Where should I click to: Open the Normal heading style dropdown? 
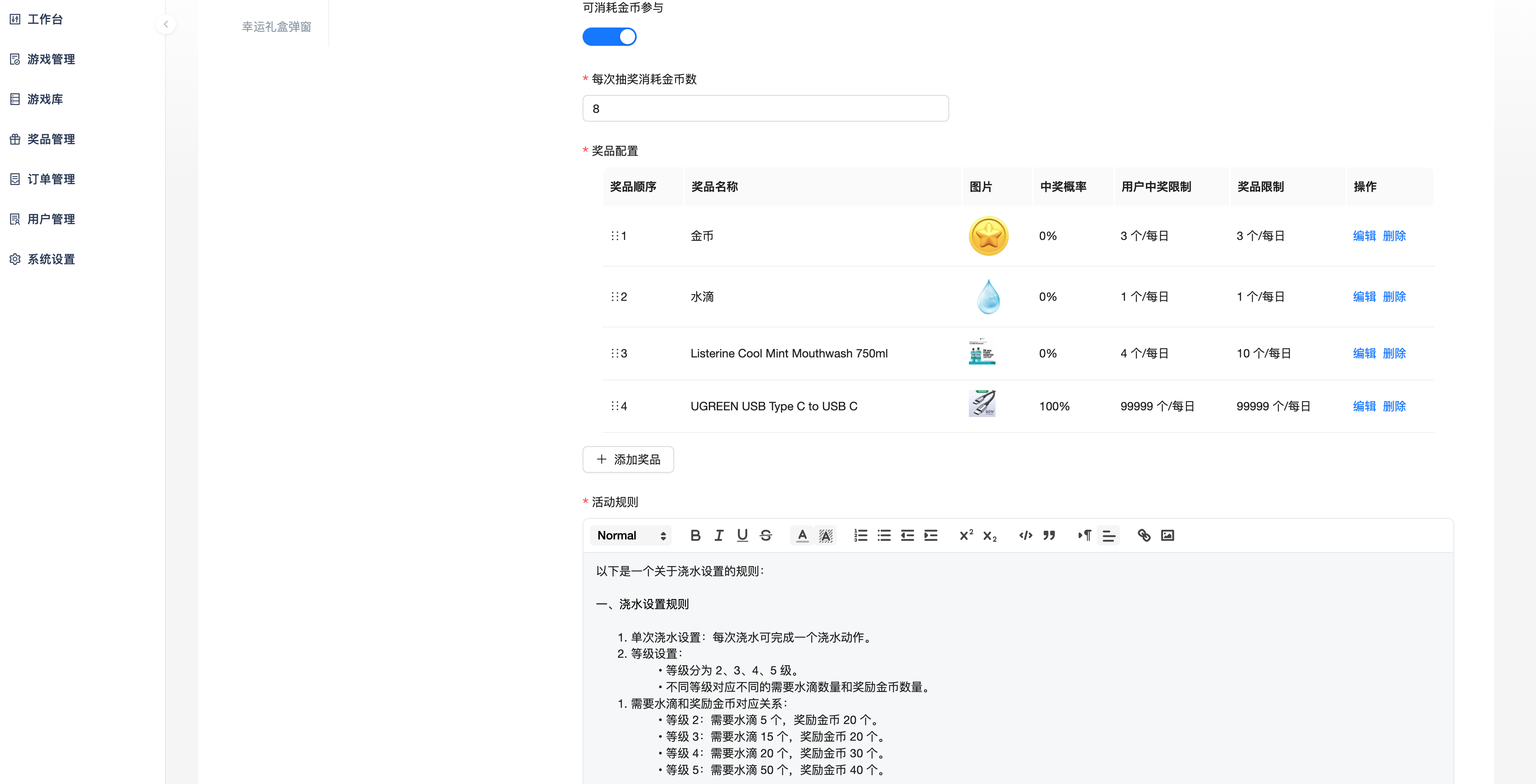[631, 535]
